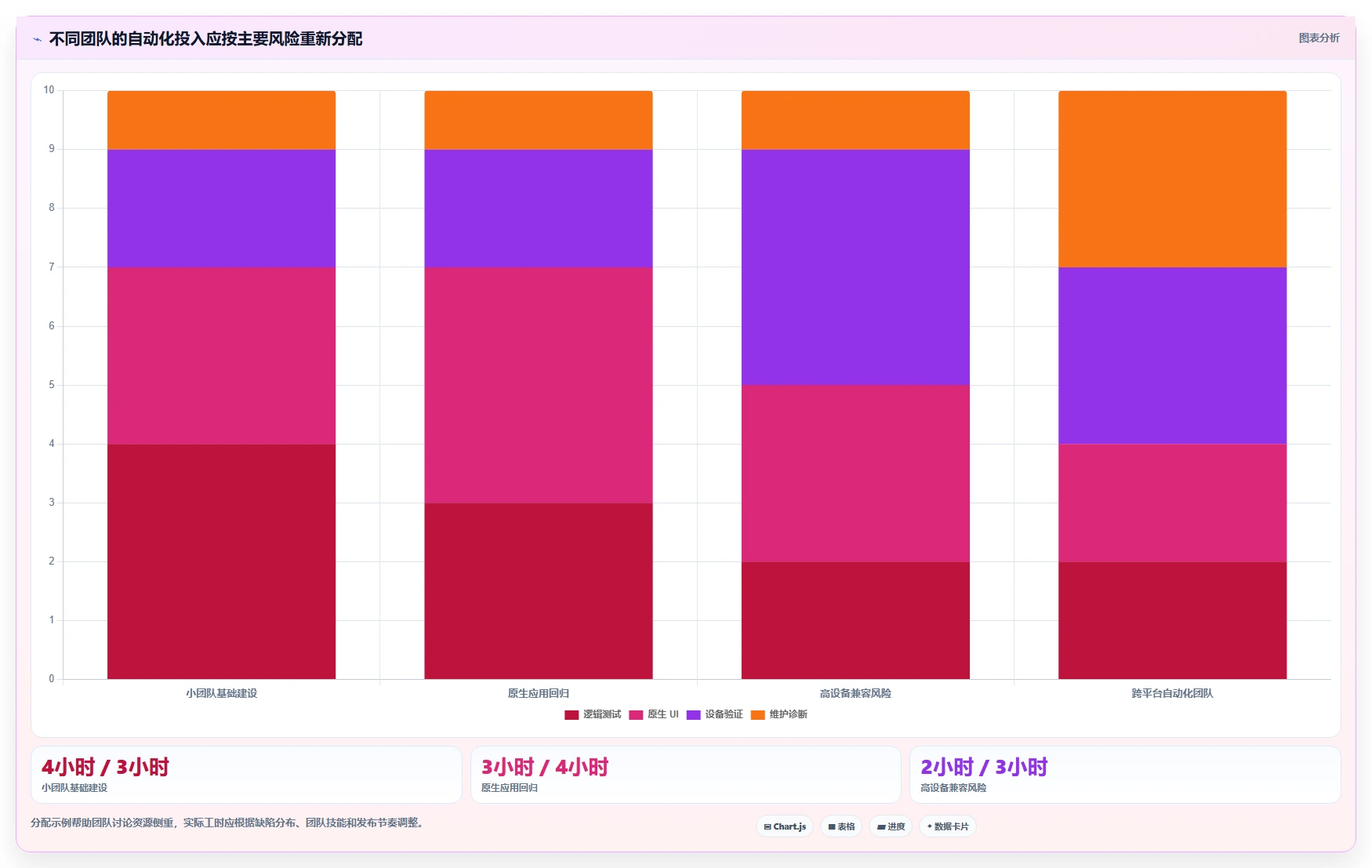
Task: Click the 小团队基础建设 x-axis label
Action: coord(221,693)
